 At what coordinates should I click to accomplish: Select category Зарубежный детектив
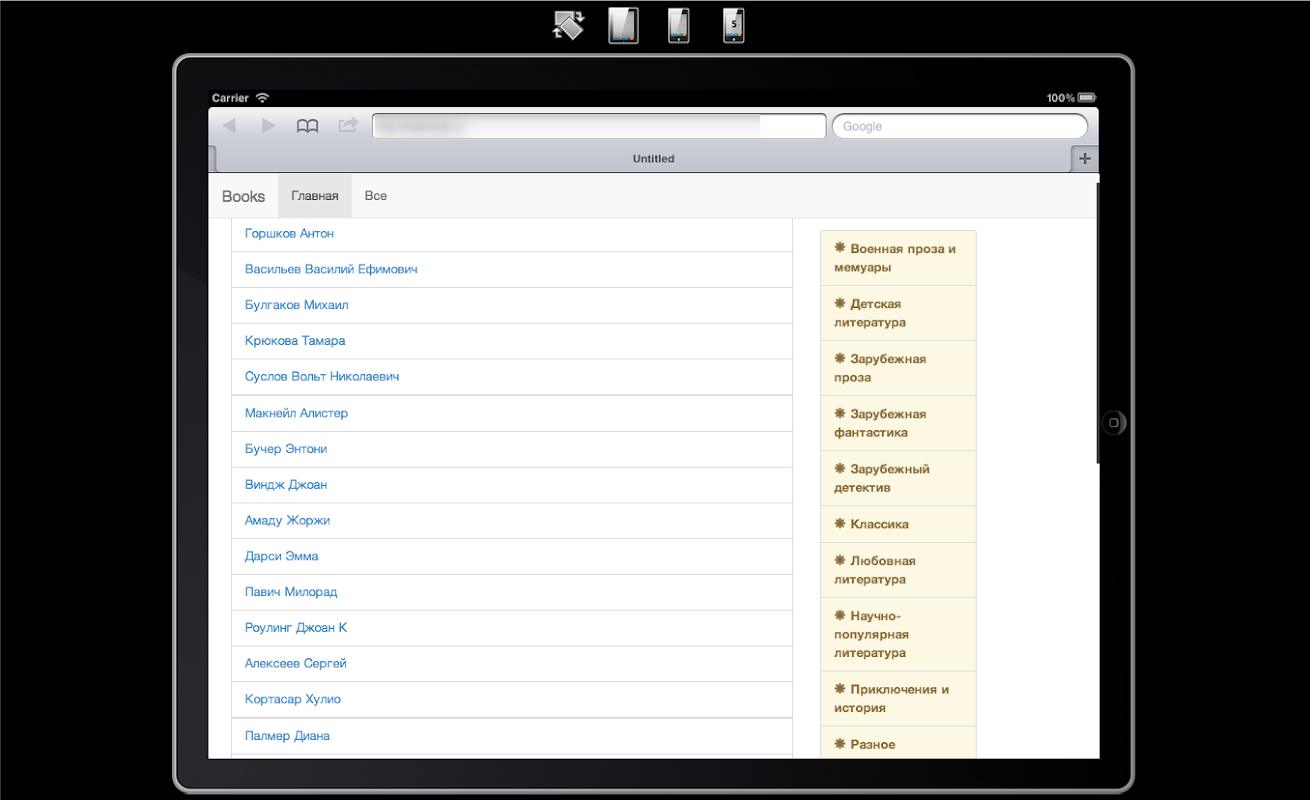(898, 478)
